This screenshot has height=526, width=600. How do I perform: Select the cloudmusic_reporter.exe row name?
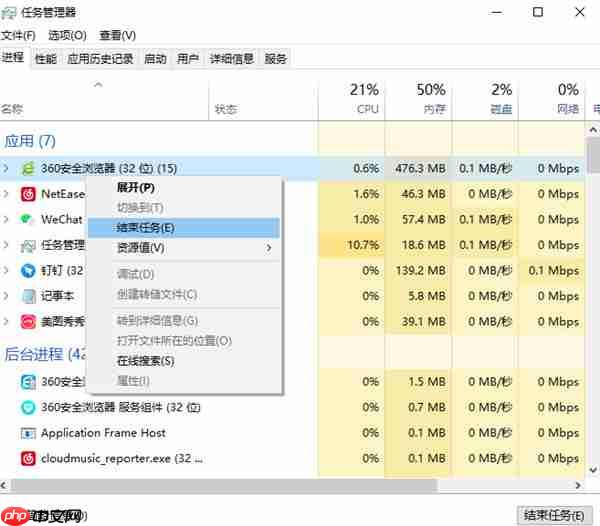point(122,458)
